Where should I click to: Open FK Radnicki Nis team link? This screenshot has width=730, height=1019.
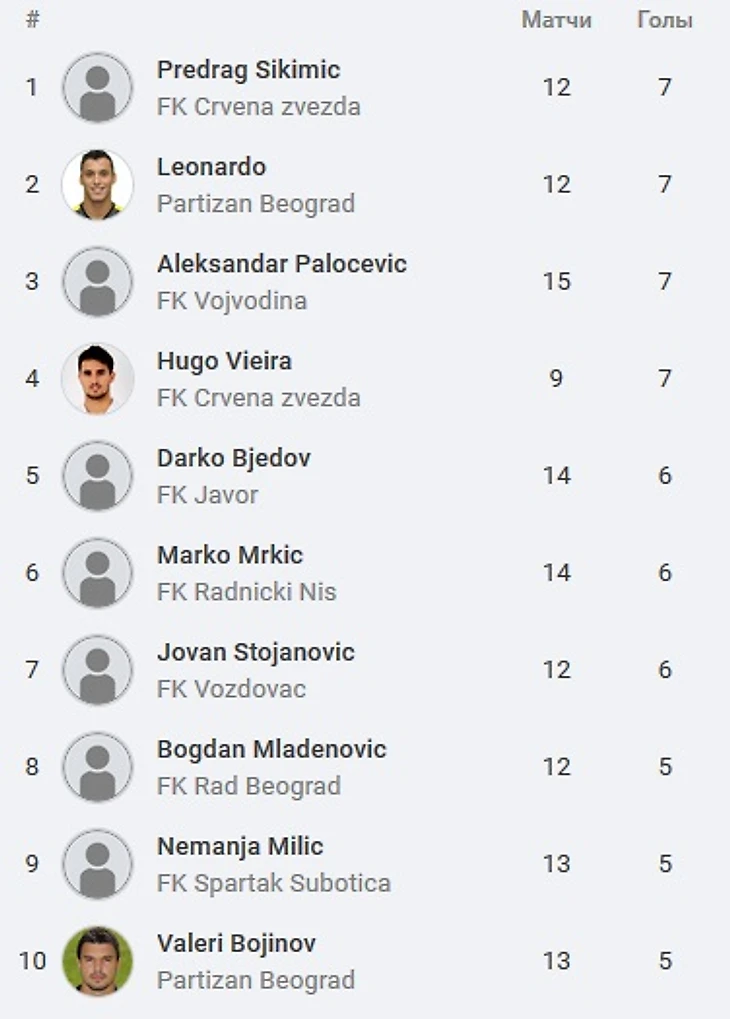(246, 592)
